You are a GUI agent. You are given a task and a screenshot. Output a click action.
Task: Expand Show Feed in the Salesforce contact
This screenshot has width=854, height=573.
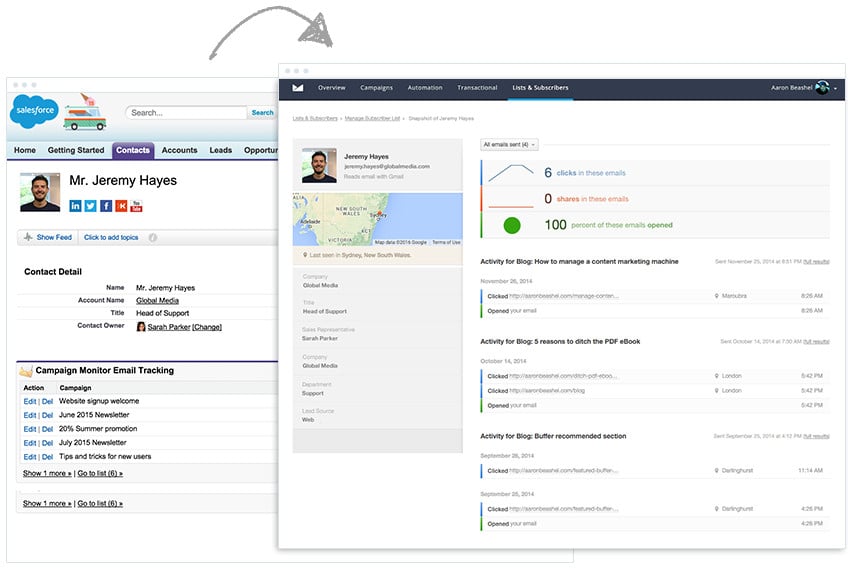point(48,237)
